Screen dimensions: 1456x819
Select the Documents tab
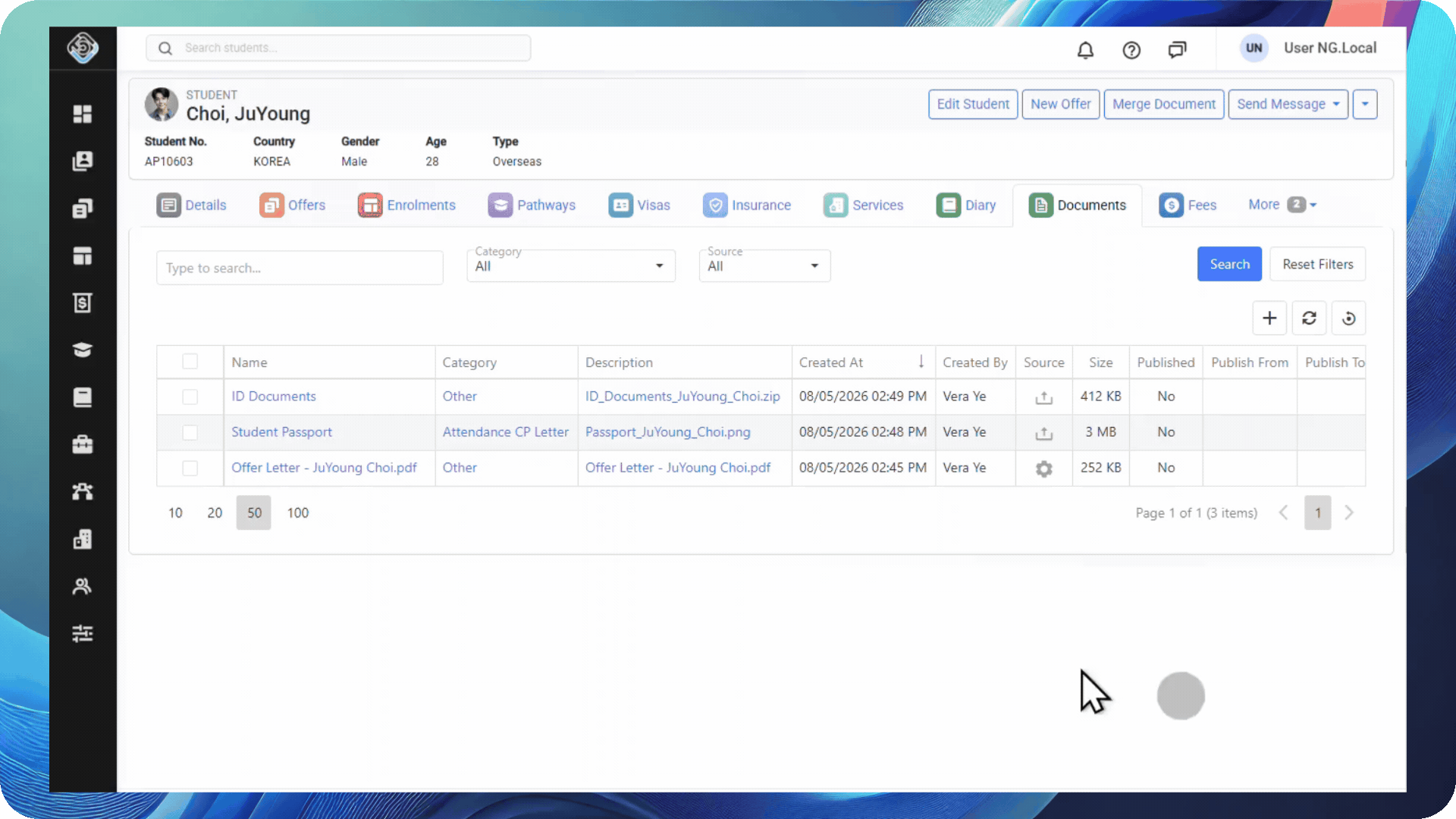click(x=1077, y=205)
